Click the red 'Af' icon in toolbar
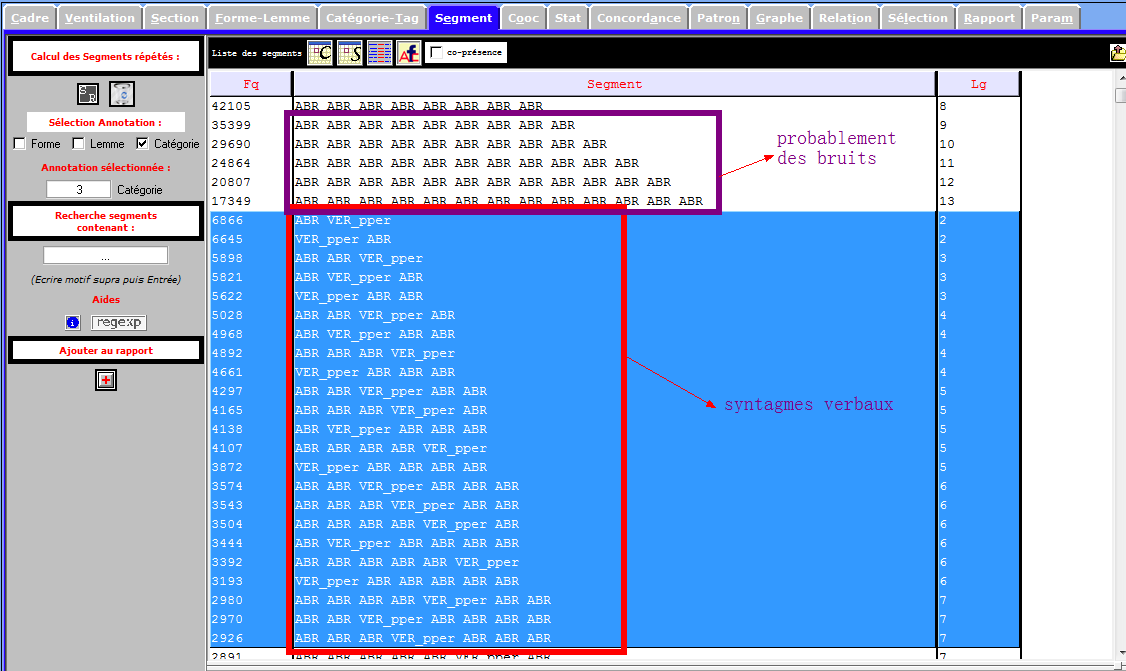The width and height of the screenshot is (1126, 671). pos(409,53)
